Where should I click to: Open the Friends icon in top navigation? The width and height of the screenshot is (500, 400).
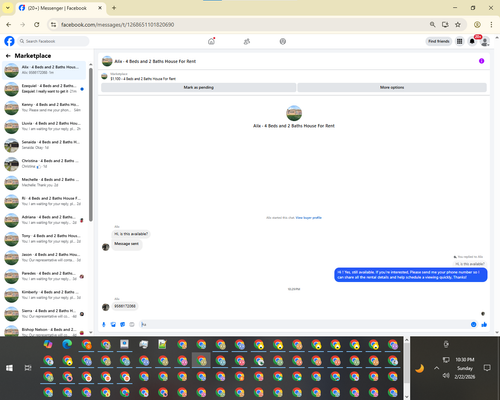coord(247,41)
